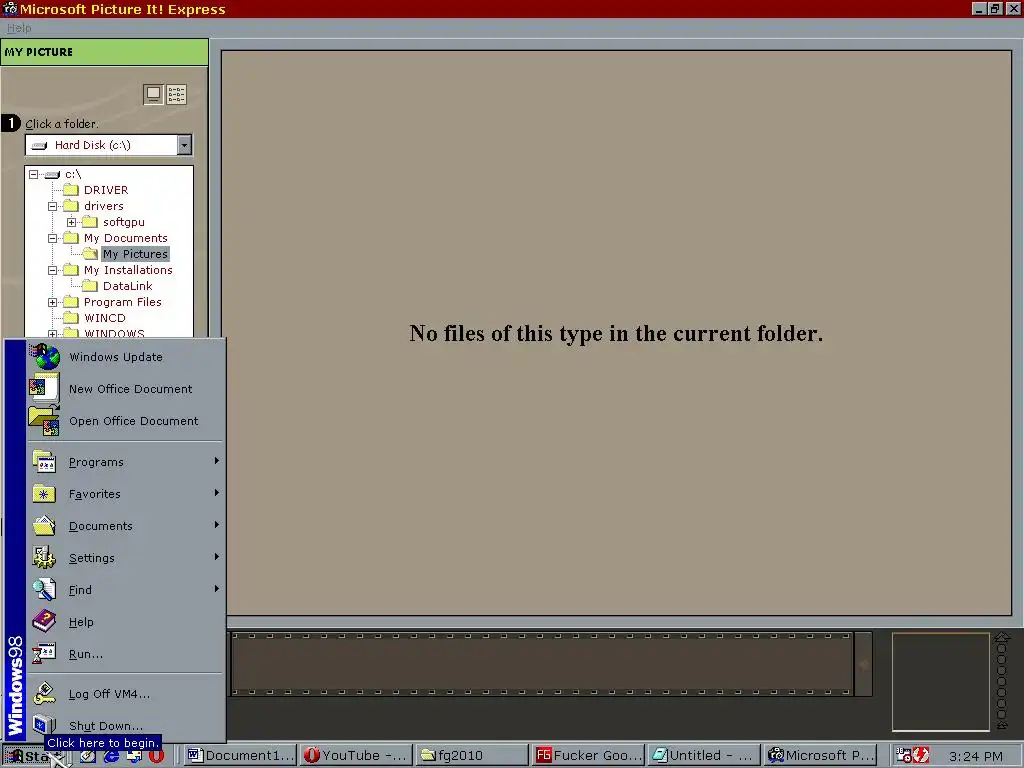1024x768 pixels.
Task: Click the DRIVER folder icon in tree
Action: click(71, 190)
